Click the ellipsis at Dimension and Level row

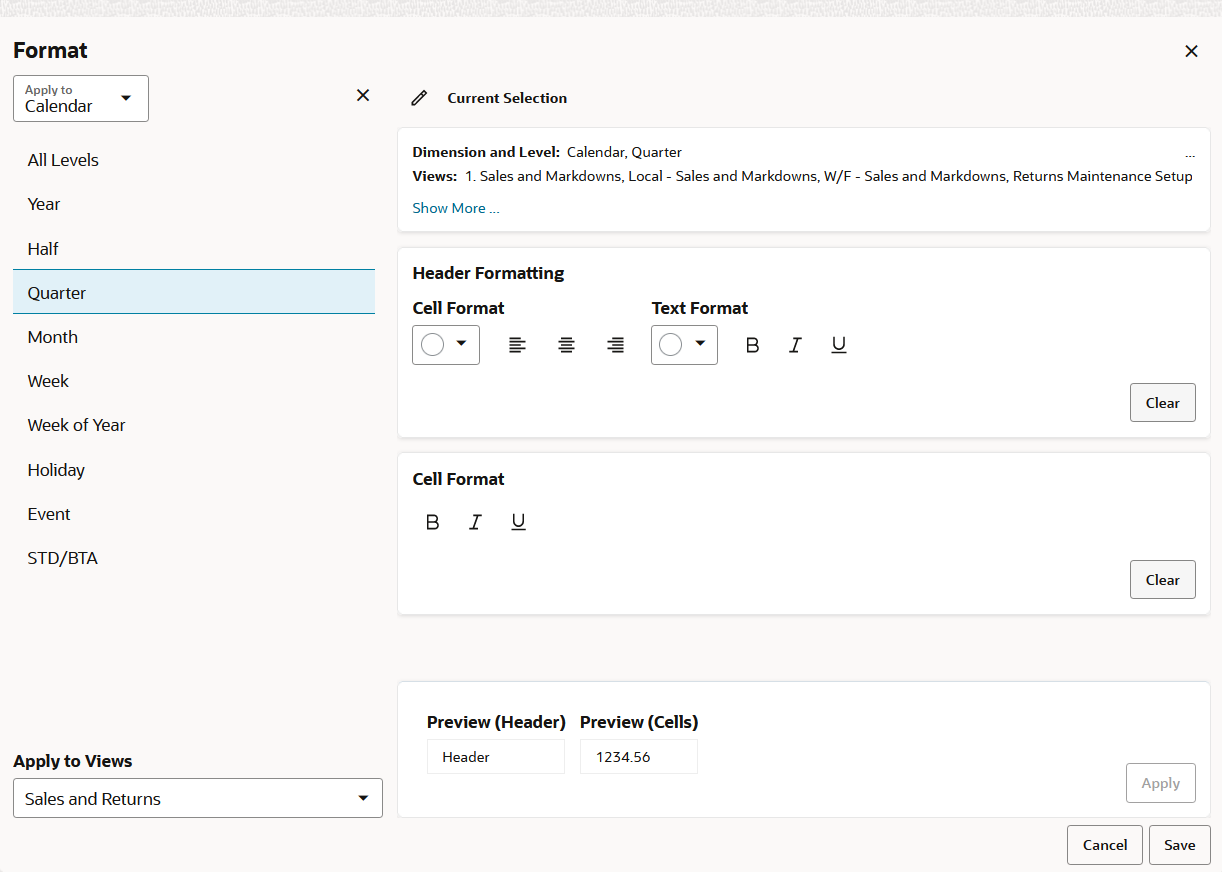(1190, 155)
